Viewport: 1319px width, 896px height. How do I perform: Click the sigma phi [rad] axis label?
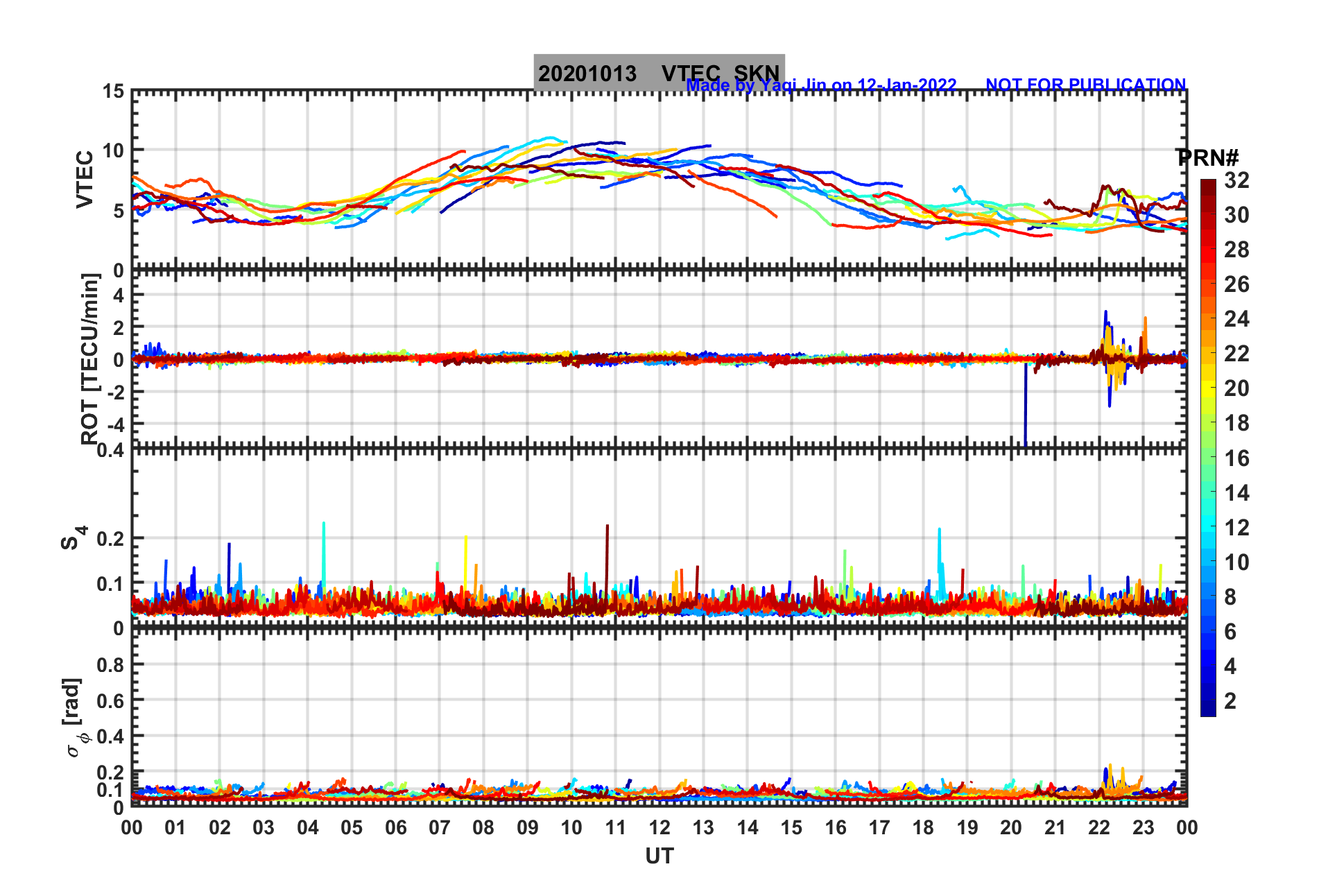click(x=75, y=717)
